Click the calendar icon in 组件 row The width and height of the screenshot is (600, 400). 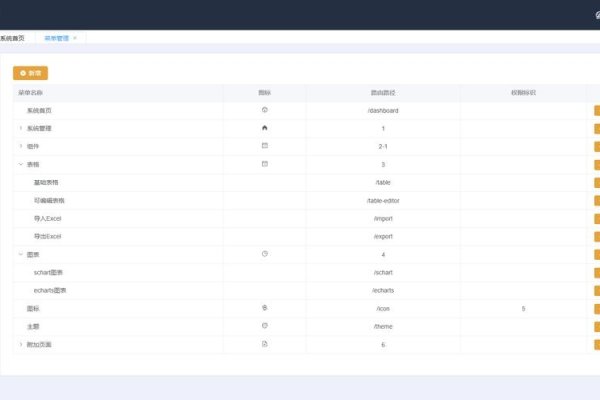point(265,146)
